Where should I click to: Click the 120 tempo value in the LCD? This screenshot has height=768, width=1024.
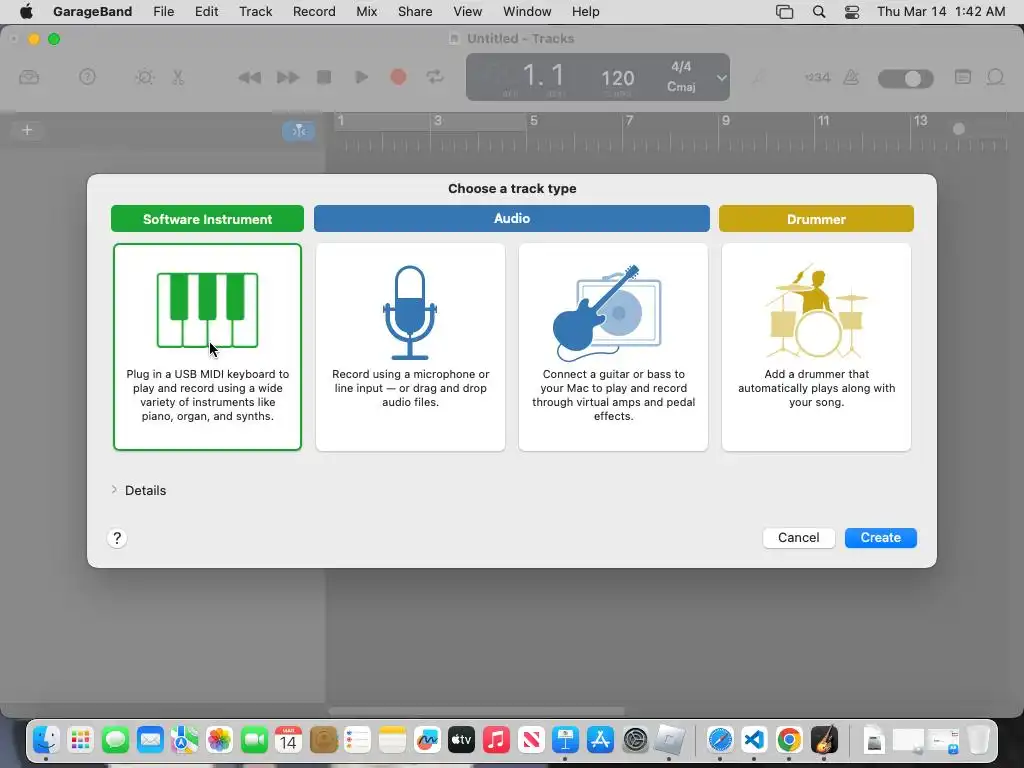(x=617, y=78)
